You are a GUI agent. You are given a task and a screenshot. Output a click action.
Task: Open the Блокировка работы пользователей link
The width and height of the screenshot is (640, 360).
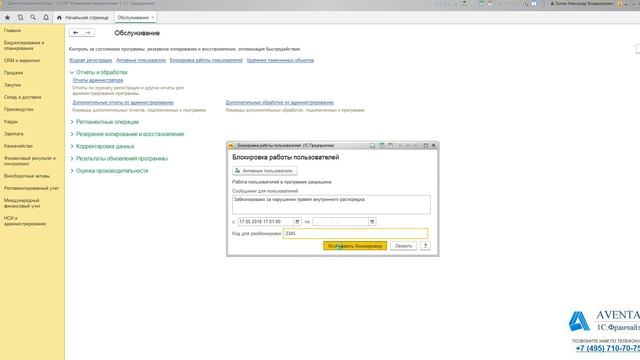coord(206,60)
